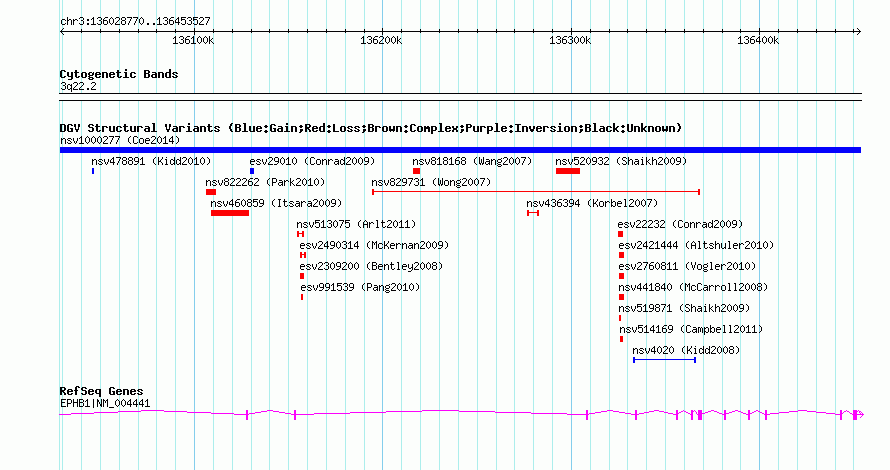Click nsv513075 (Arlt2011) label

pyautogui.click(x=356, y=224)
